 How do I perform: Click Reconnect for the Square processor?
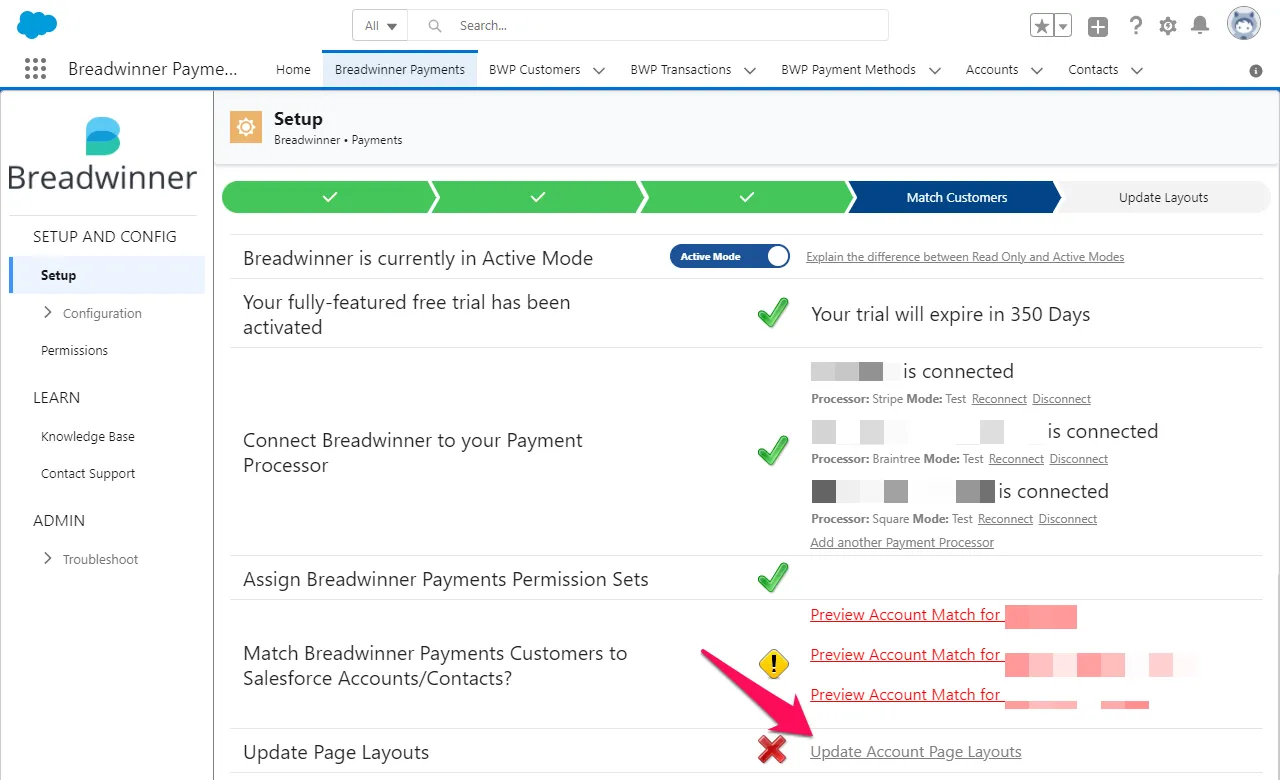pyautogui.click(x=1005, y=519)
